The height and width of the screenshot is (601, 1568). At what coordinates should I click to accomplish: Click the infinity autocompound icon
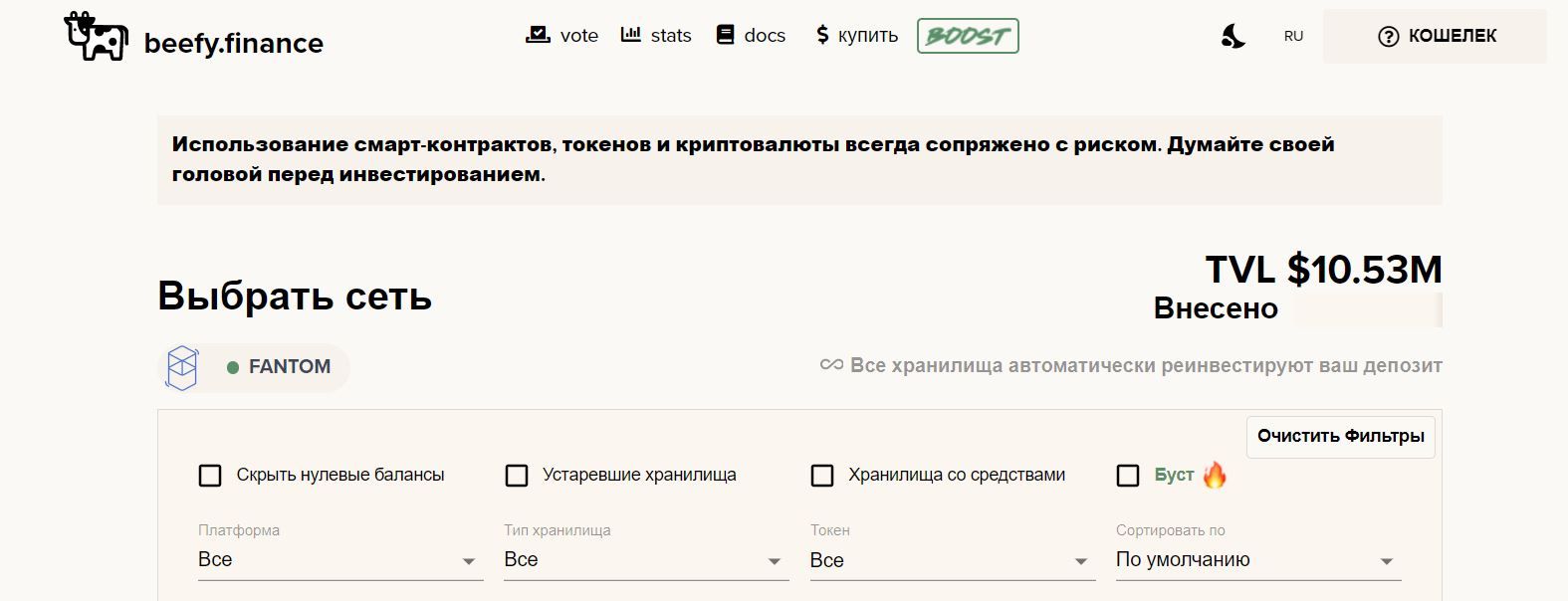pyautogui.click(x=831, y=365)
